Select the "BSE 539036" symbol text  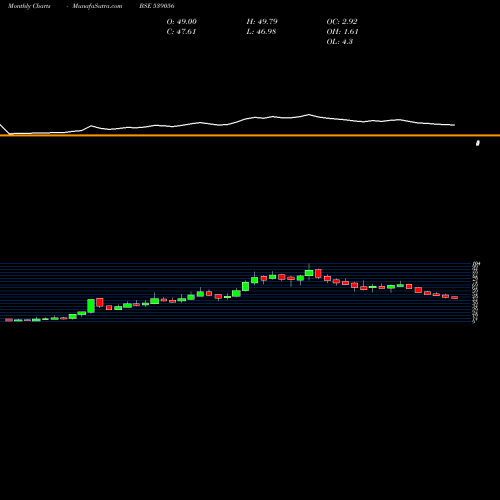pyautogui.click(x=157, y=6)
